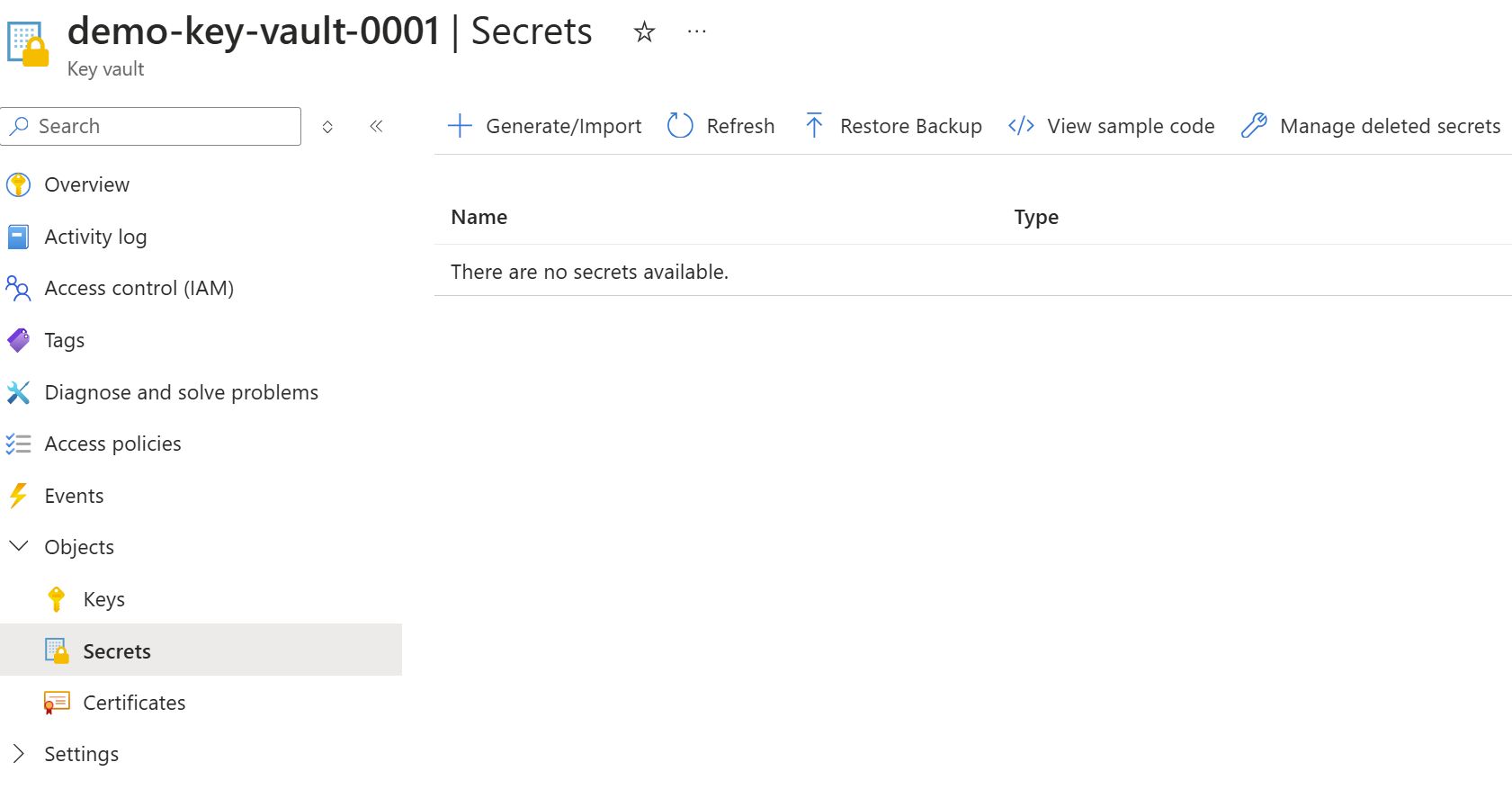Sort by the Type column header
Viewport: 1512px width, 789px height.
pos(1036,217)
